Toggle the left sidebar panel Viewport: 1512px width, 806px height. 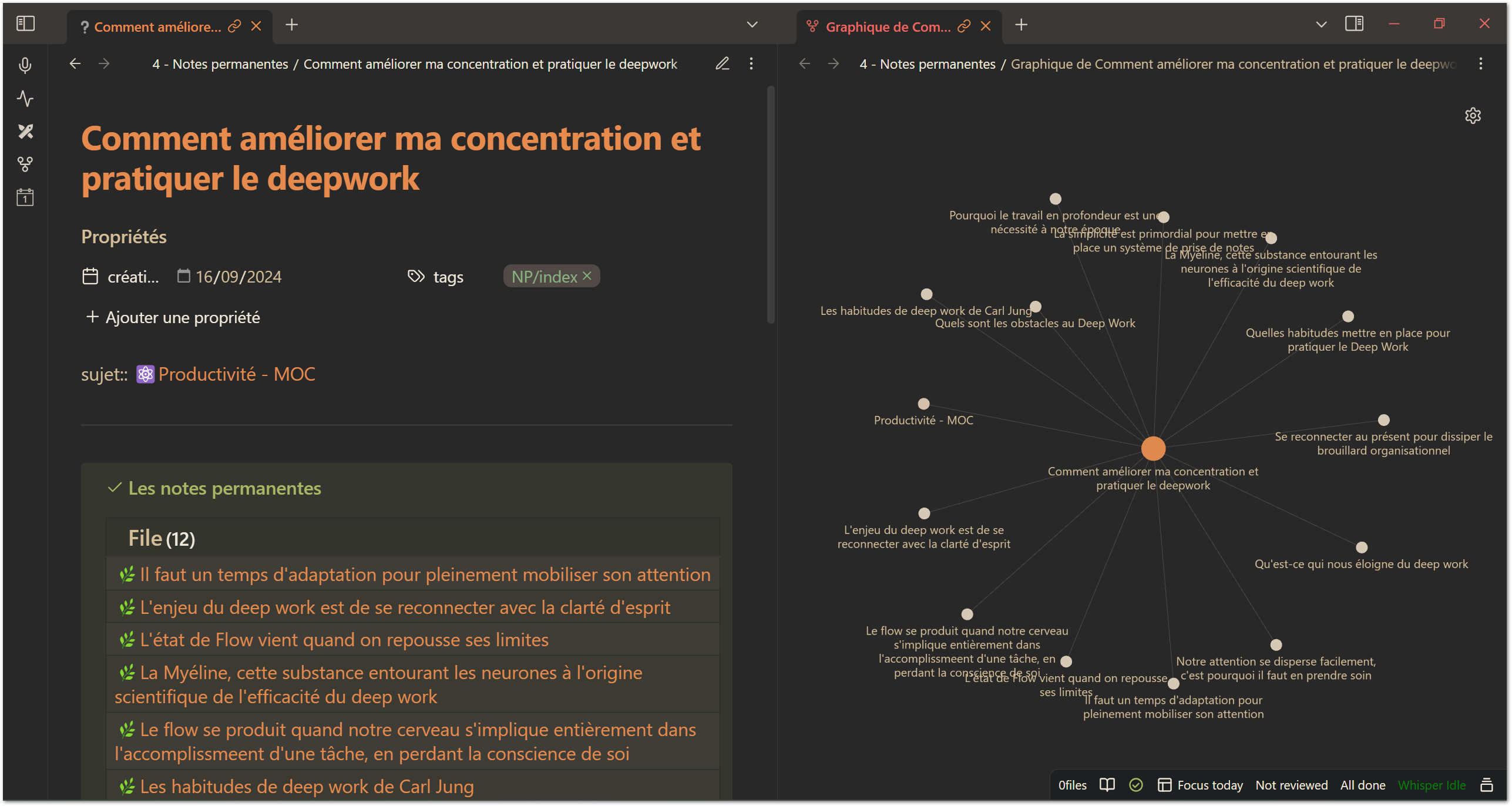click(25, 23)
